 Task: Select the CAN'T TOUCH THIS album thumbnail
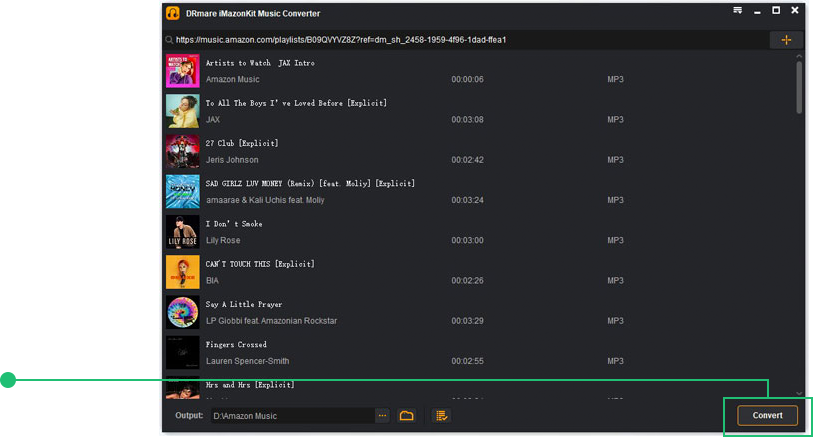(x=183, y=272)
